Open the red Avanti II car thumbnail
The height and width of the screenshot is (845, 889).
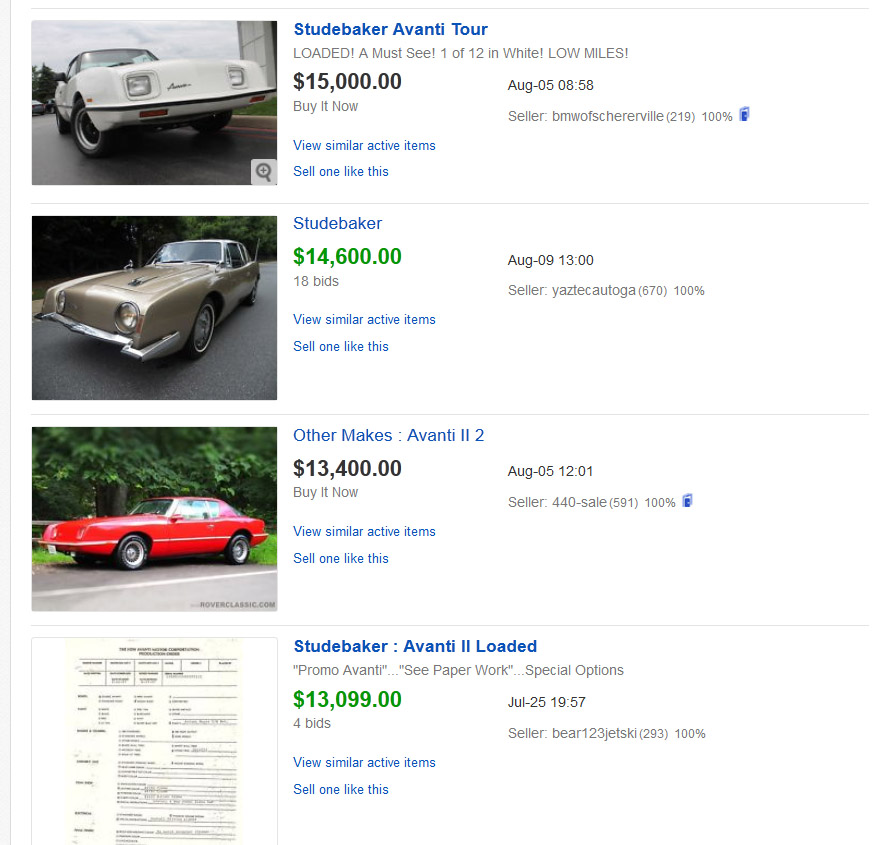[154, 519]
